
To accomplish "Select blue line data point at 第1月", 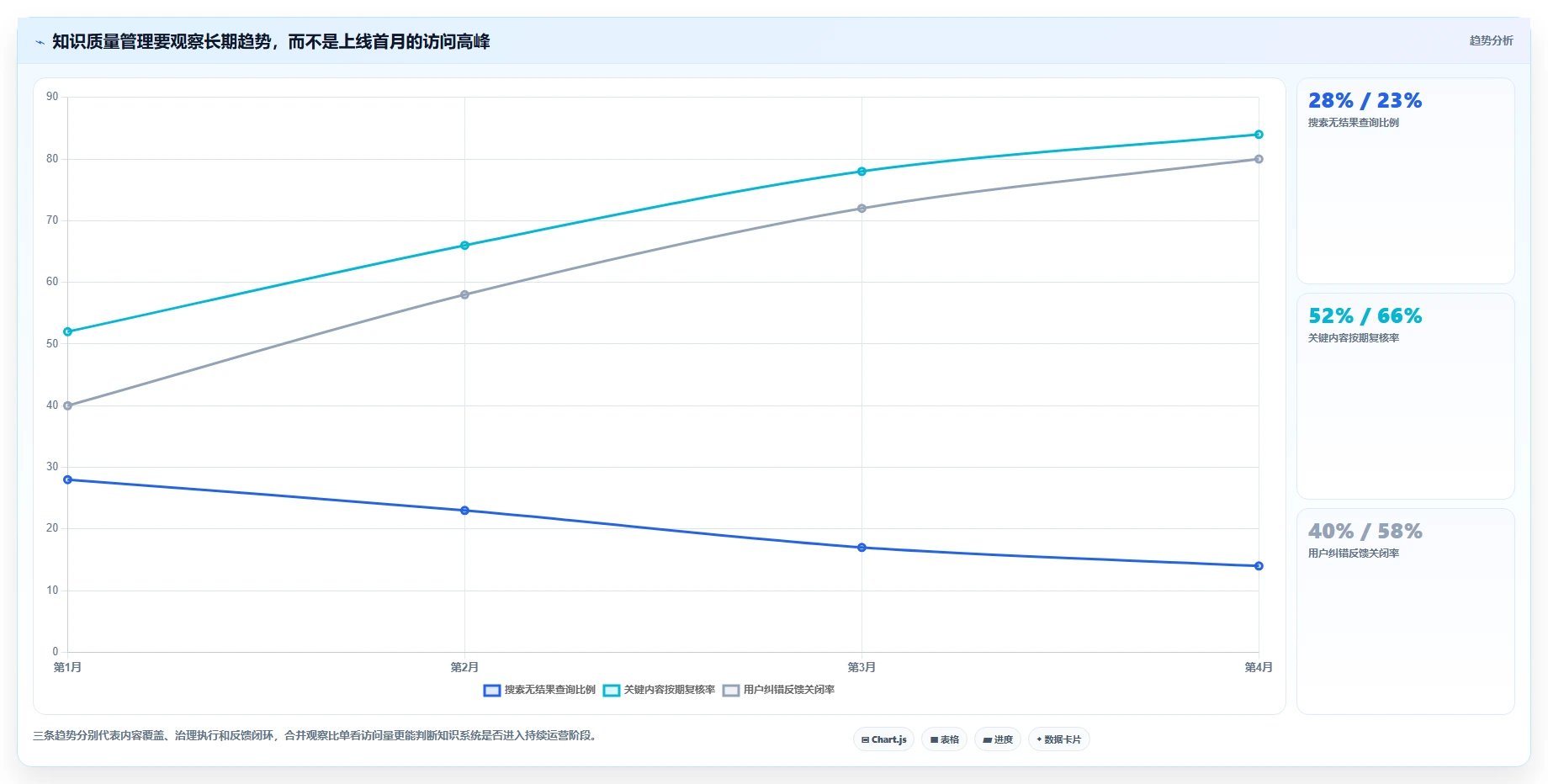I will coord(68,479).
